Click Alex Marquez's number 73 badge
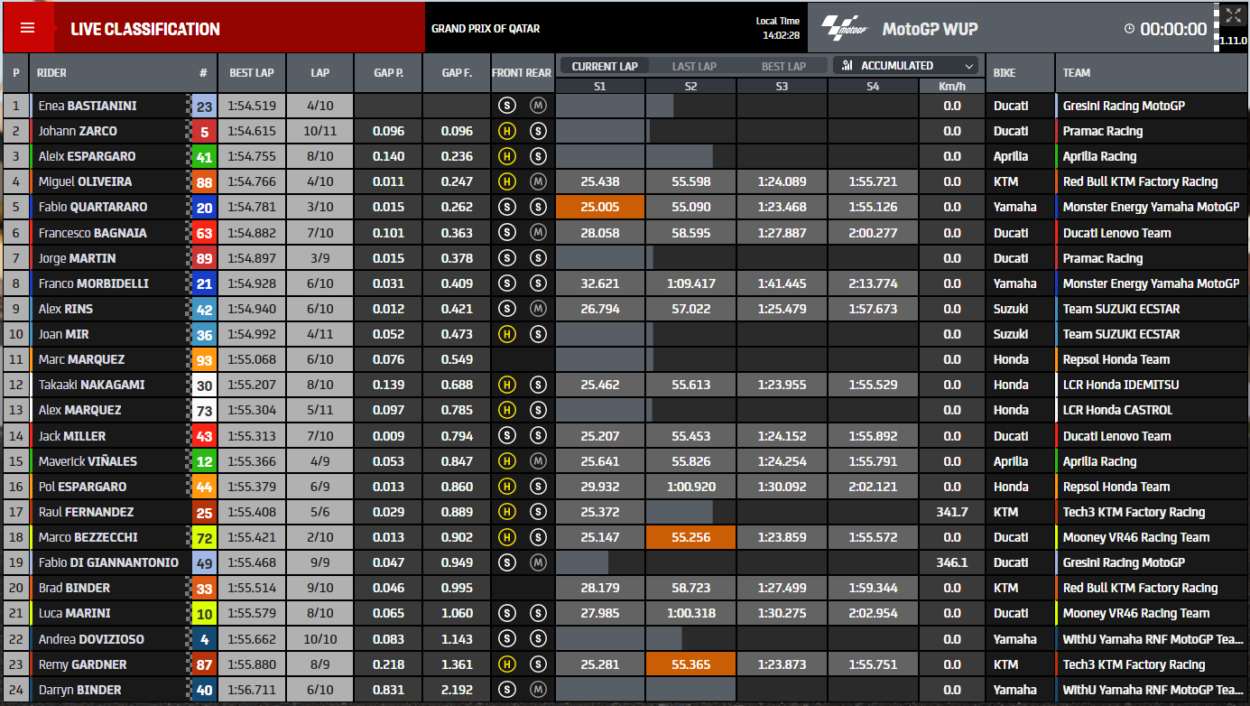This screenshot has width=1250, height=706. point(204,410)
